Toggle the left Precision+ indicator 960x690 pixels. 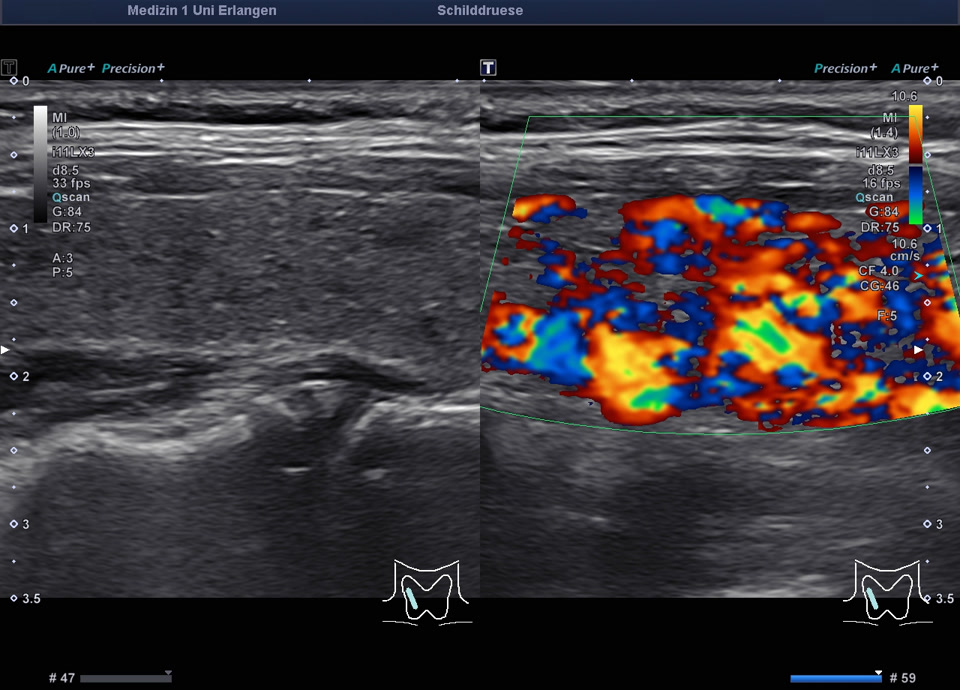(x=133, y=69)
